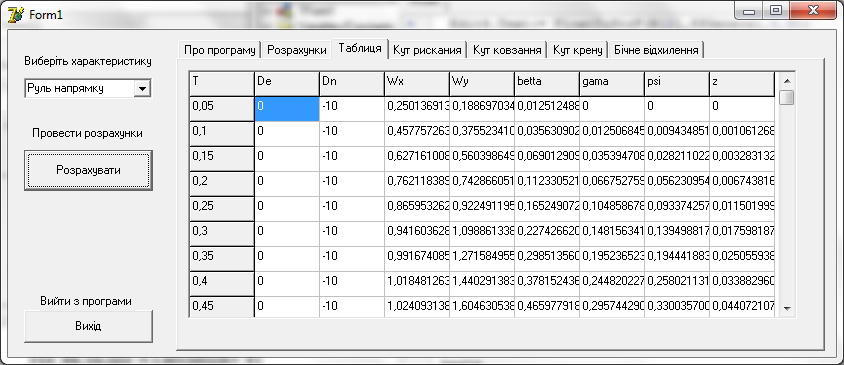Click the table scrollbar down arrow
844x365 pixels.
(786, 308)
